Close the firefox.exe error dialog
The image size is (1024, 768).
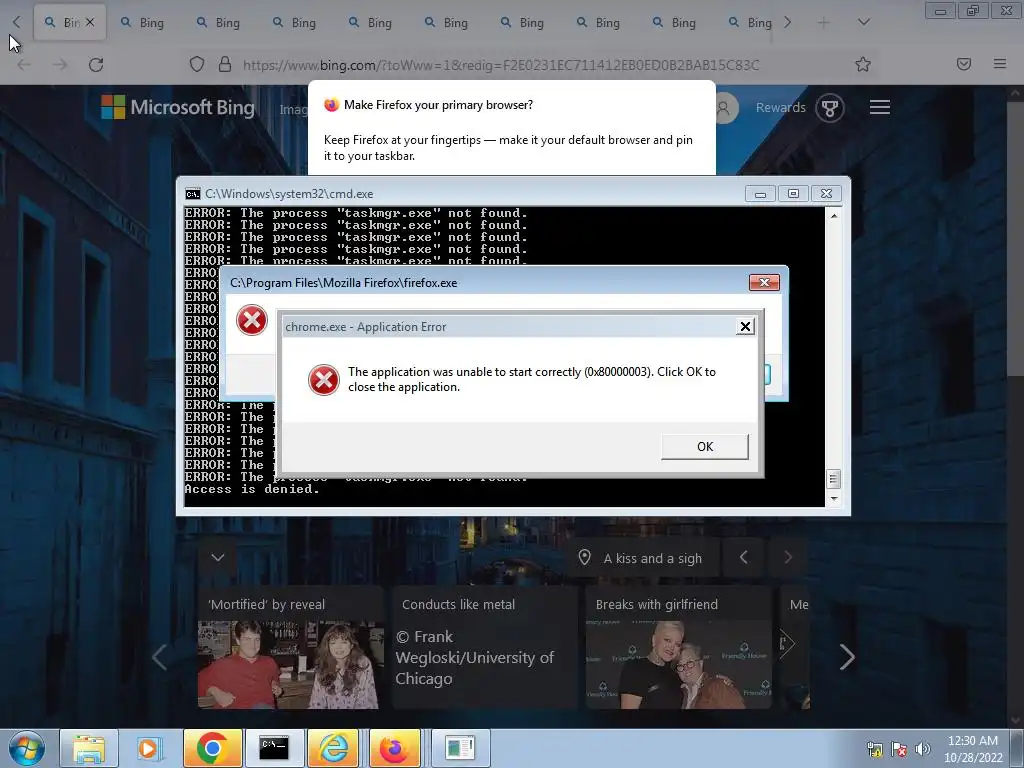[x=764, y=282]
